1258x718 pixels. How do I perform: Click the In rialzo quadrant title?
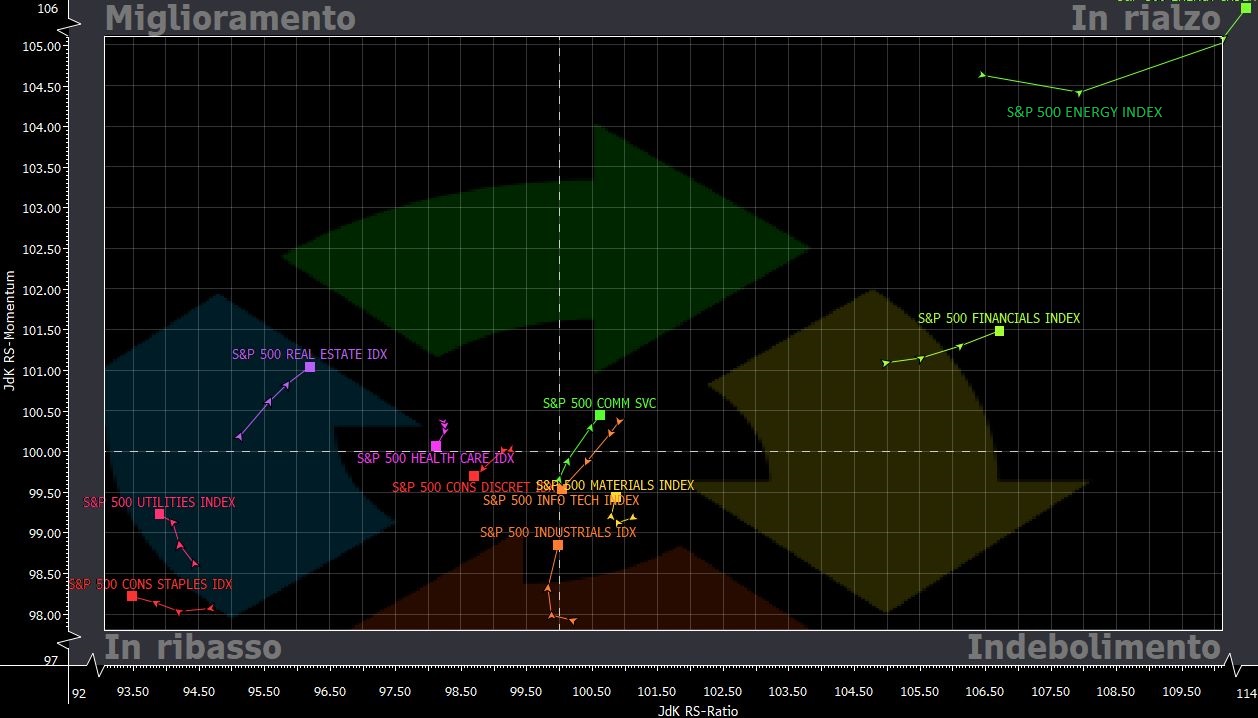click(x=1146, y=18)
